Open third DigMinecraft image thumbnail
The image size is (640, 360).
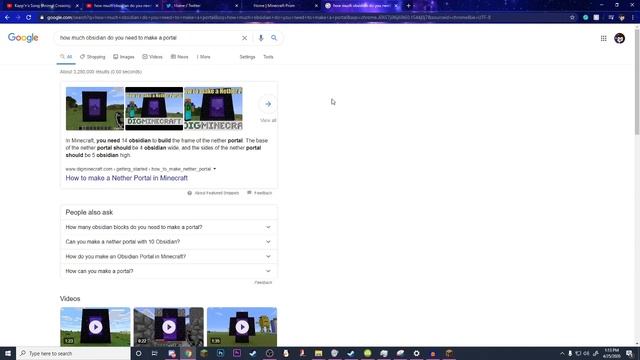[x=213, y=109]
